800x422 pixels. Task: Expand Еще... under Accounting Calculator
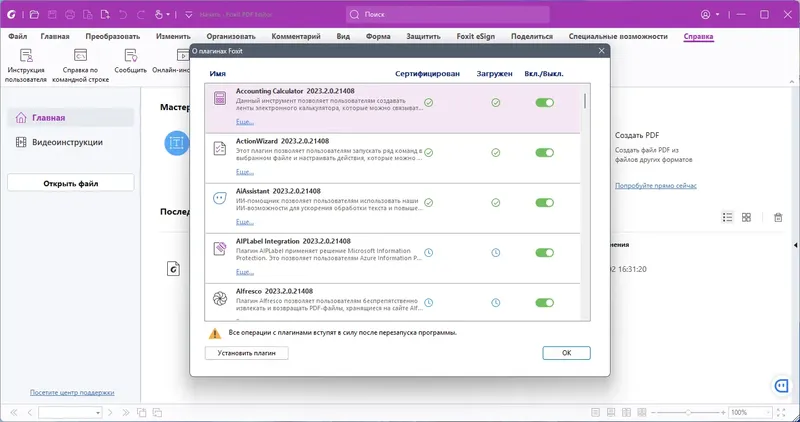[245, 122]
